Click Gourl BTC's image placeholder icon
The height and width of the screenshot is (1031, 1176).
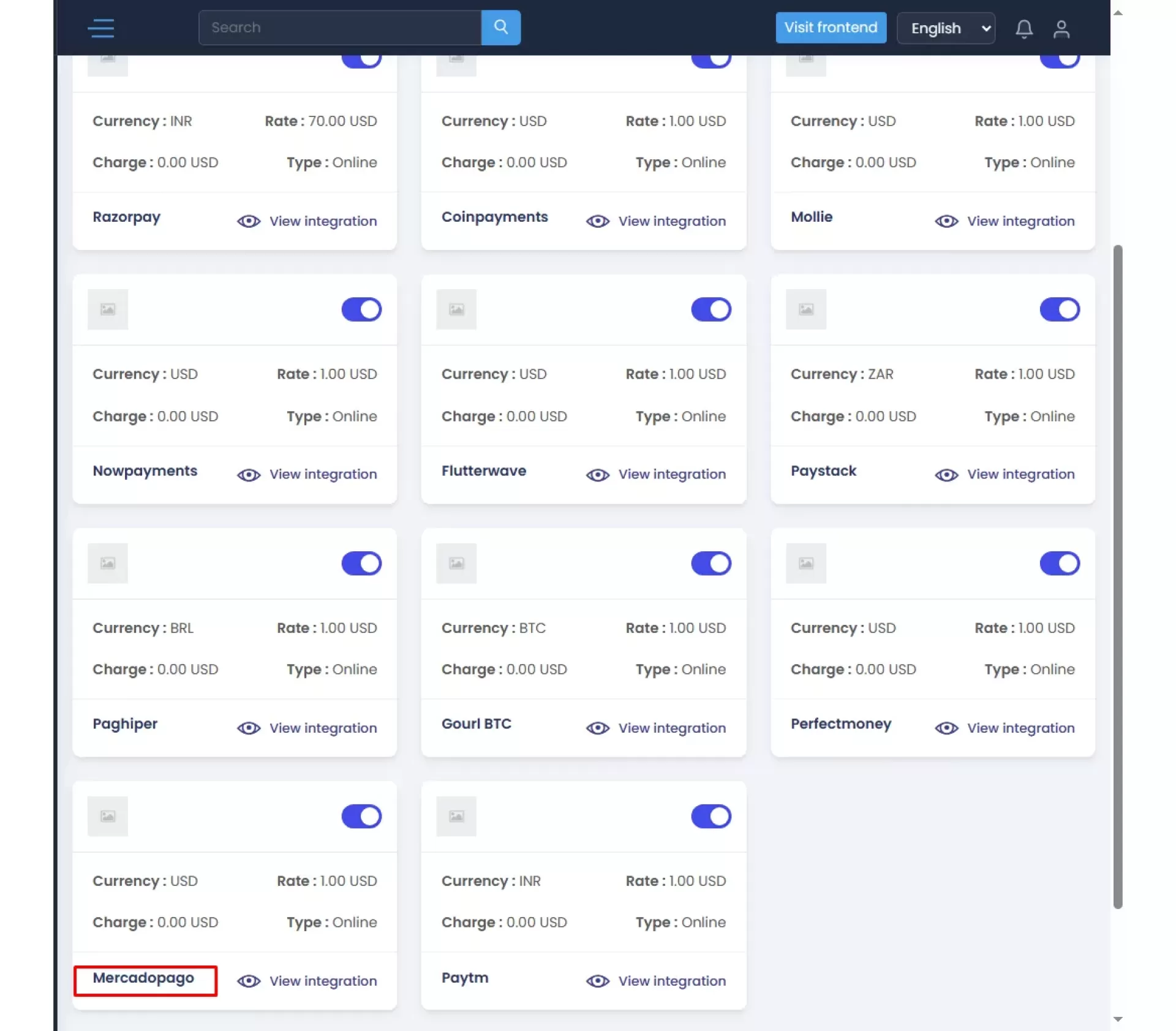pos(456,563)
